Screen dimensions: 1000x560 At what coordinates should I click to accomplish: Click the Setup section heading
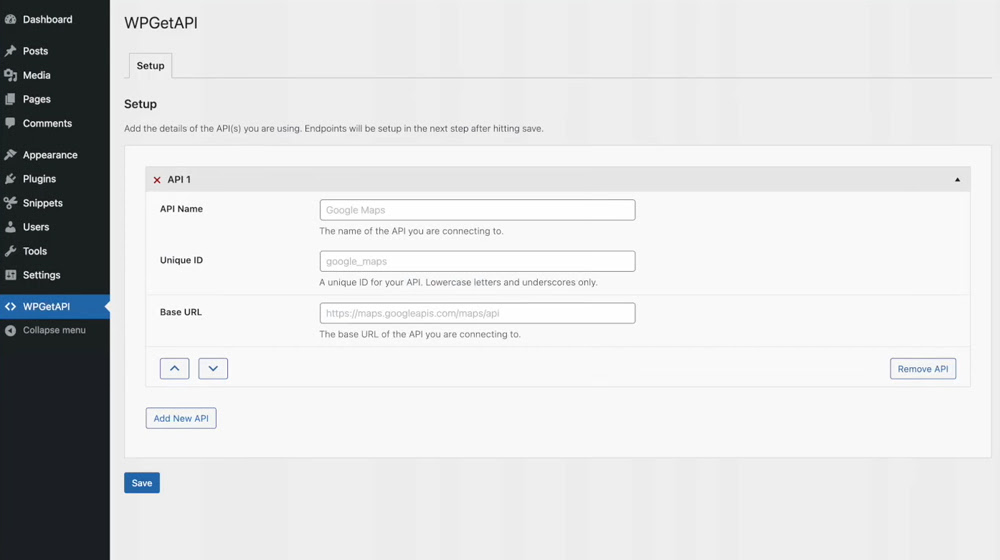140,104
